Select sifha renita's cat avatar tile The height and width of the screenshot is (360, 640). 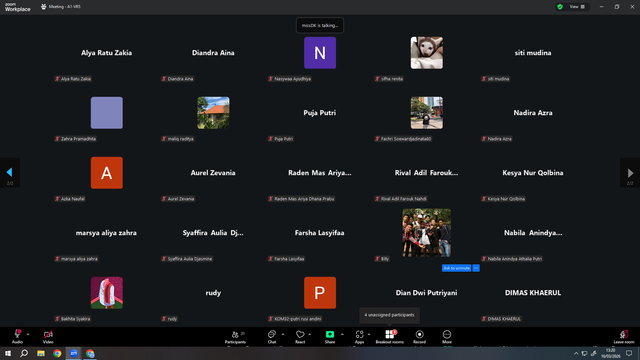(x=427, y=53)
